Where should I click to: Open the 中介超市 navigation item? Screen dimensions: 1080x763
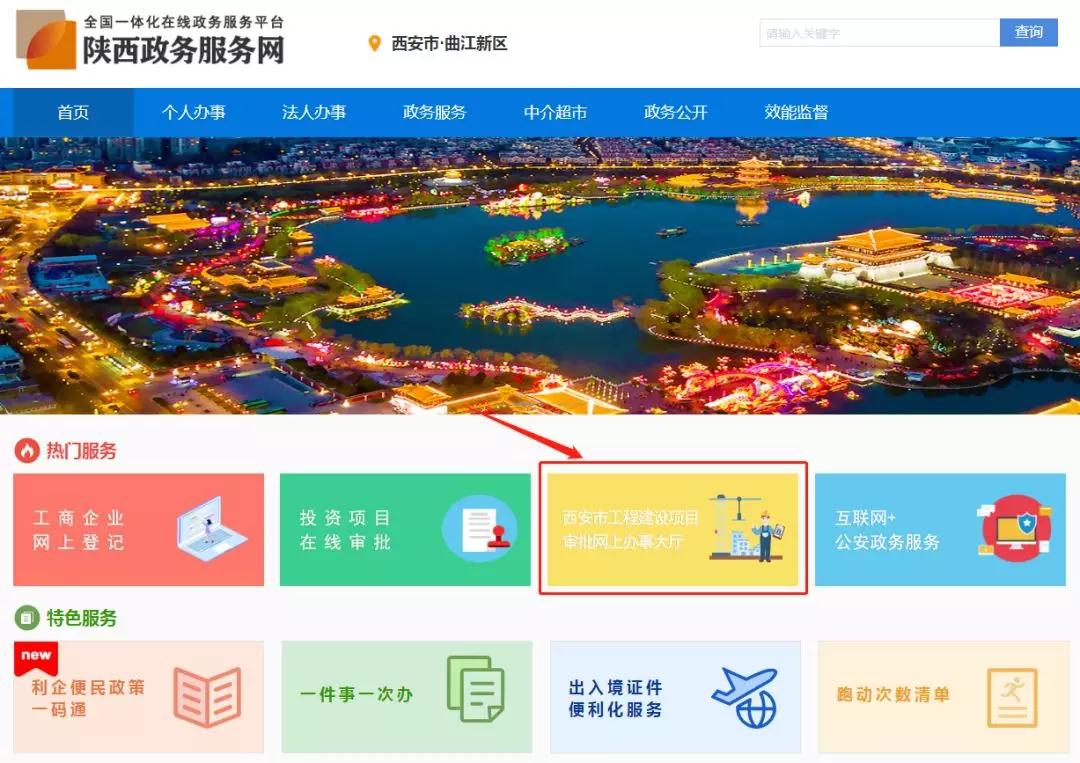click(x=555, y=113)
